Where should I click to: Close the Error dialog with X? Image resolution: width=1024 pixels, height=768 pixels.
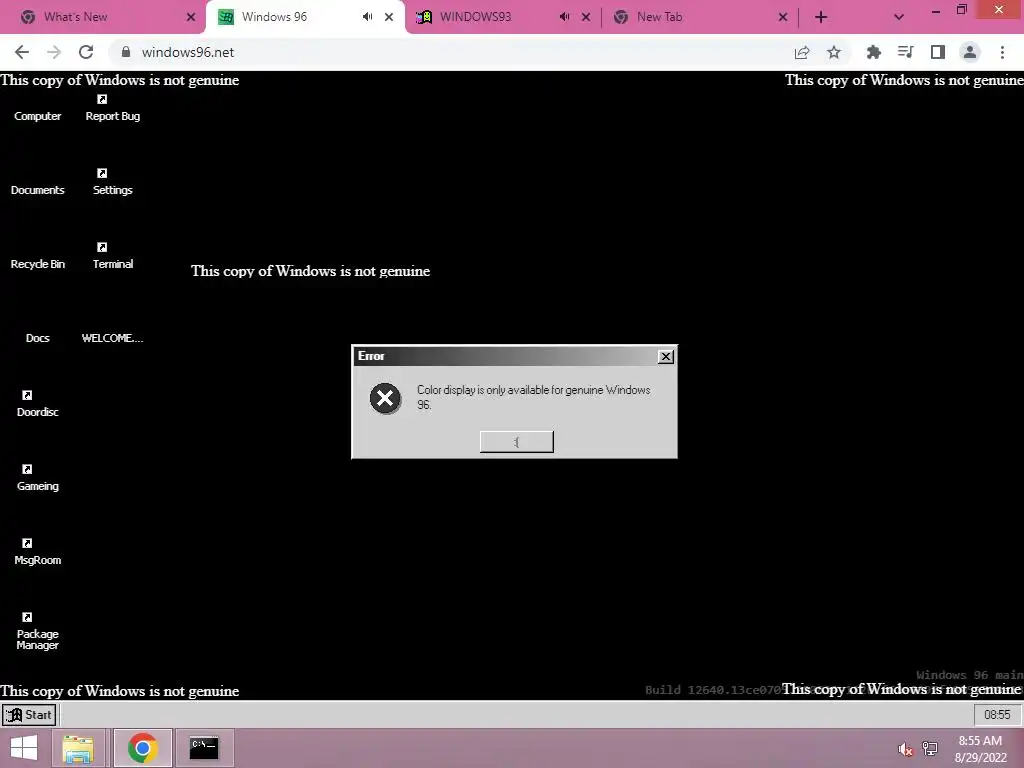pyautogui.click(x=665, y=356)
